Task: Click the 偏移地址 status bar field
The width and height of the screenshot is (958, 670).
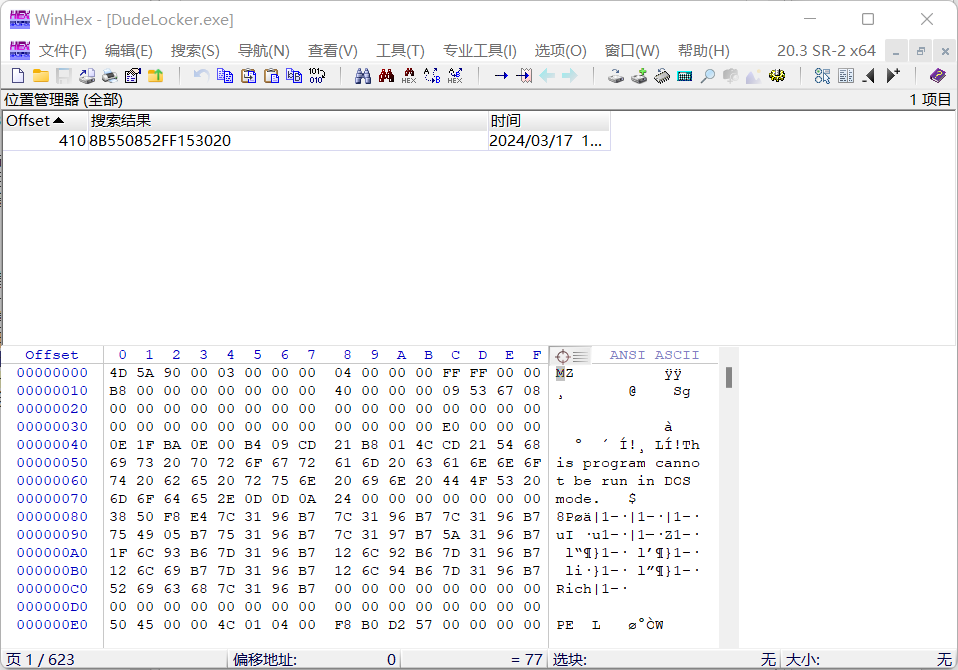Action: click(x=313, y=660)
